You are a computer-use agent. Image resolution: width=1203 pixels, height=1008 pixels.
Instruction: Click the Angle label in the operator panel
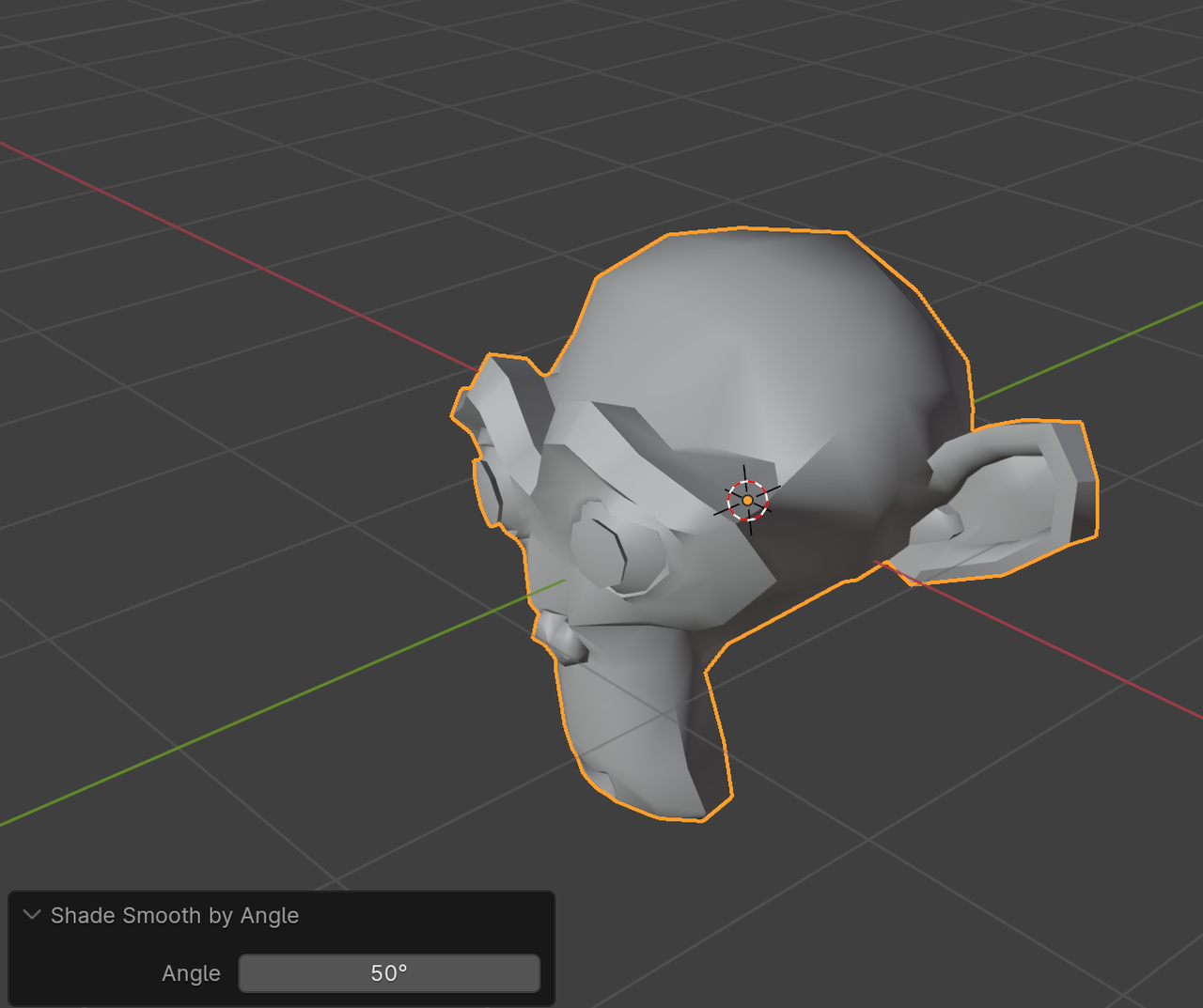191,973
